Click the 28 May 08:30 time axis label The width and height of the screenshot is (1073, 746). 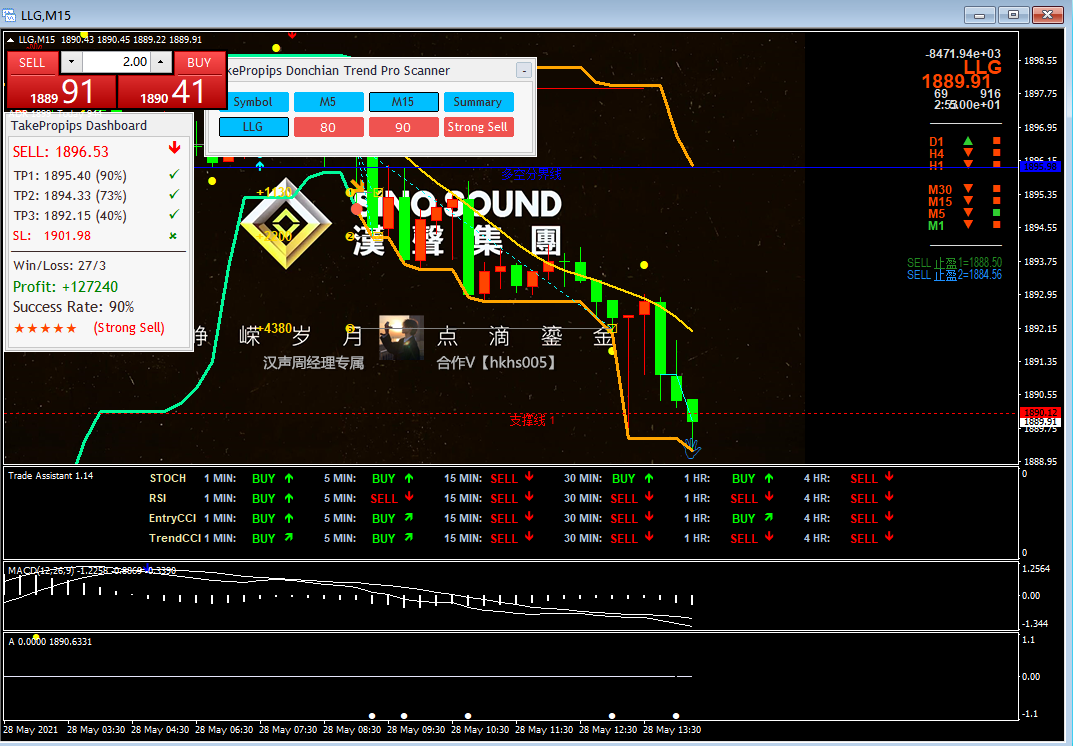[352, 730]
